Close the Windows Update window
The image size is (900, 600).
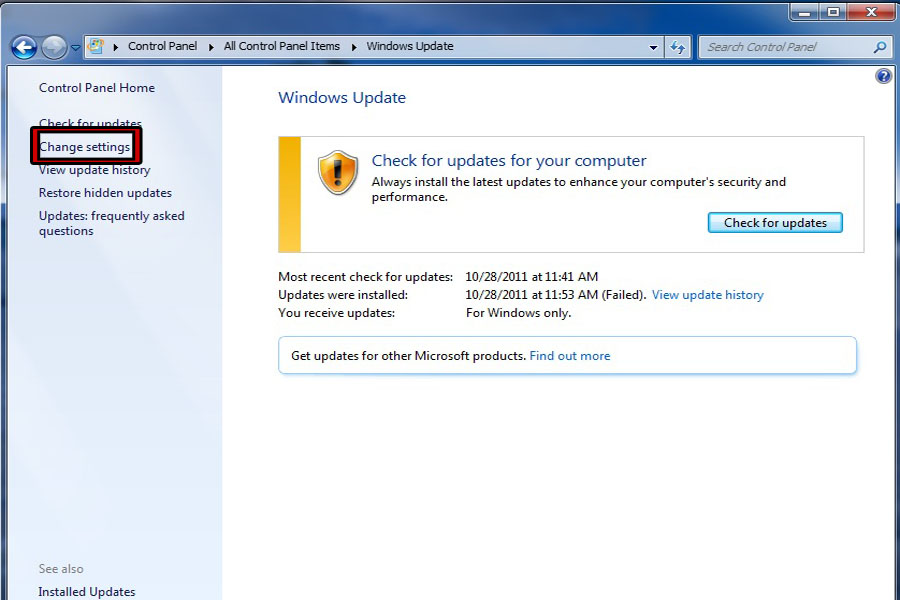pyautogui.click(x=871, y=12)
